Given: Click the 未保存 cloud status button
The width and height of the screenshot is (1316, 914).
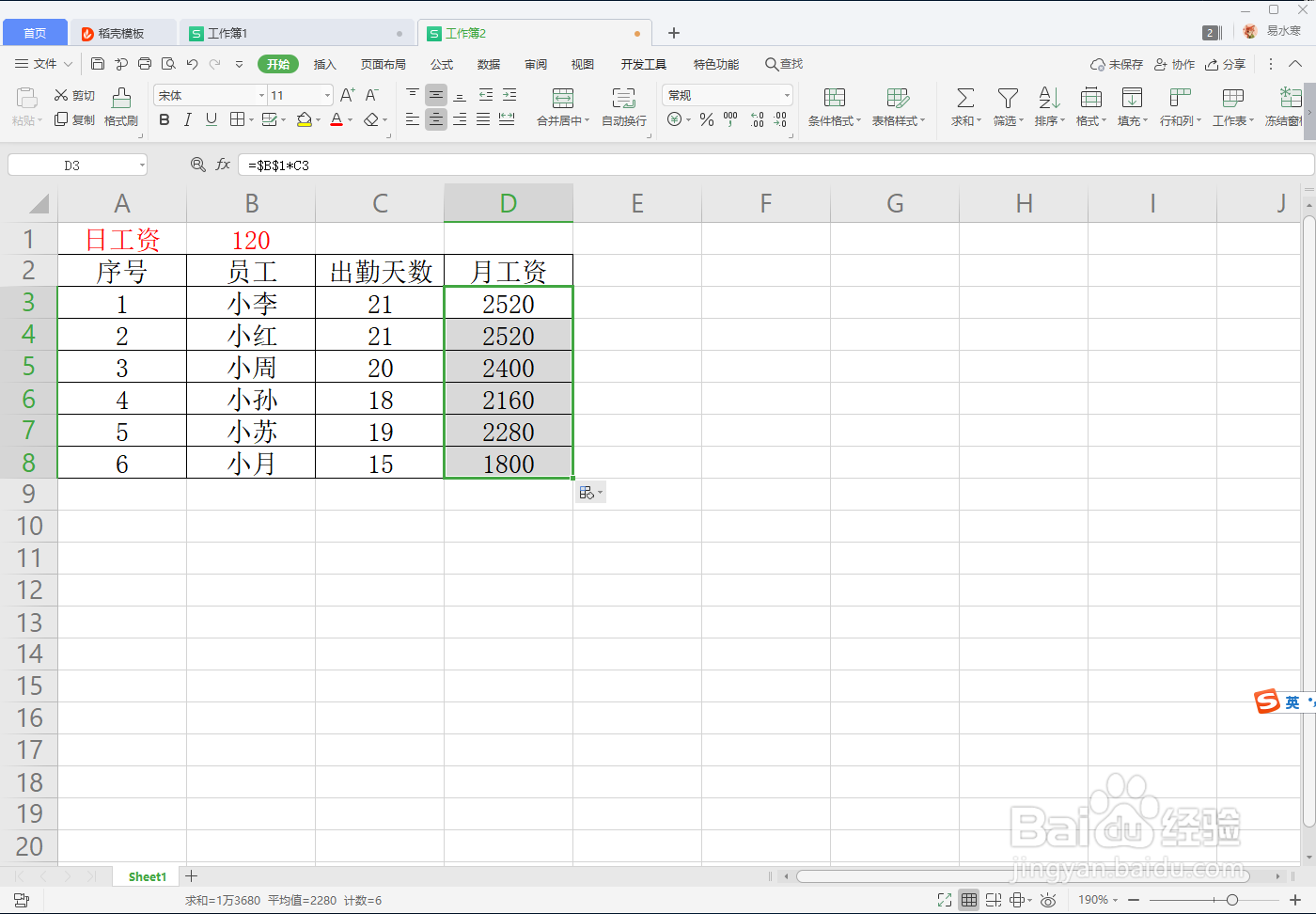Looking at the screenshot, I should click(1117, 64).
